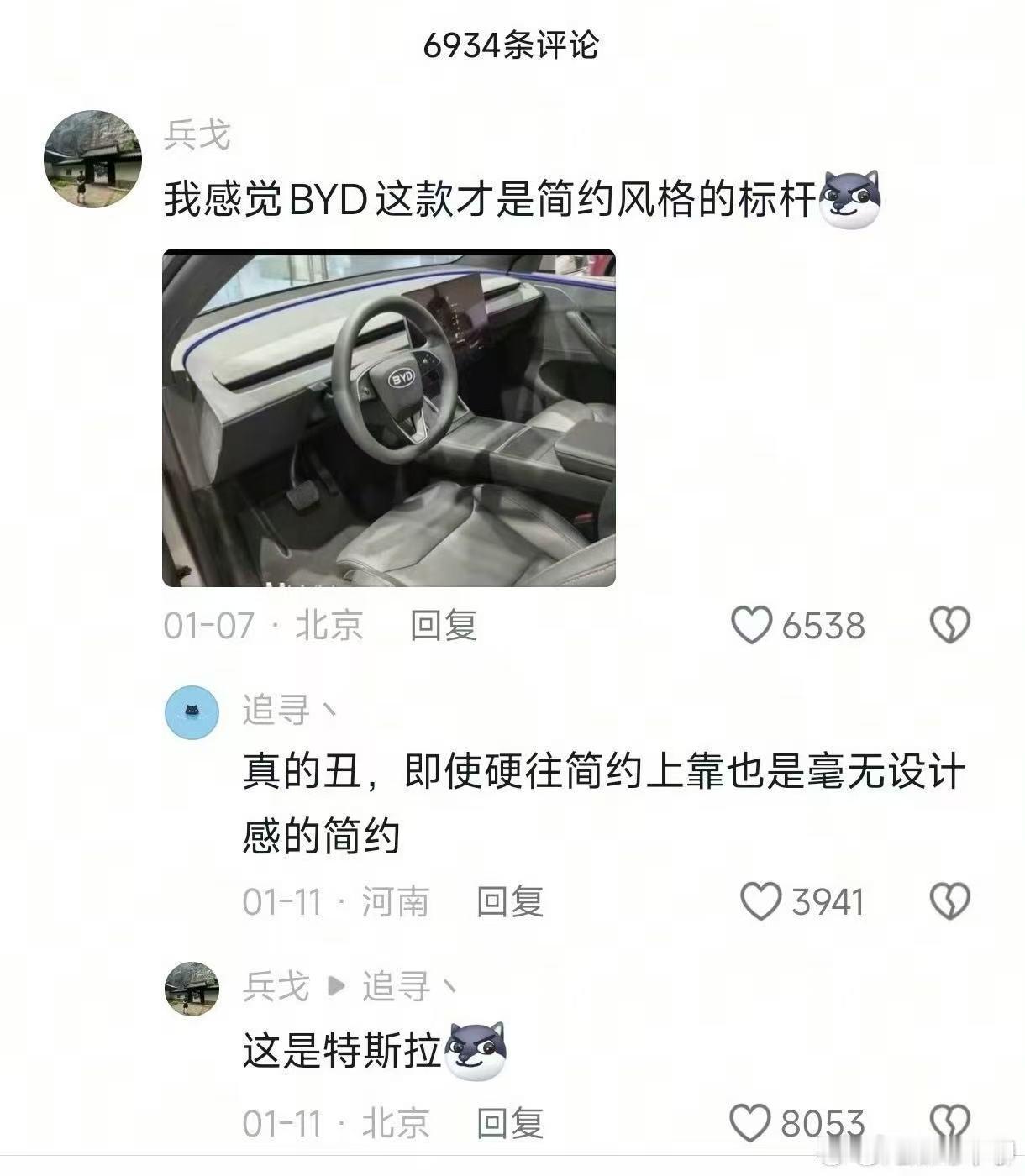The height and width of the screenshot is (1176, 1025).
Task: Tap the 6934条评论 header title
Action: [511, 45]
